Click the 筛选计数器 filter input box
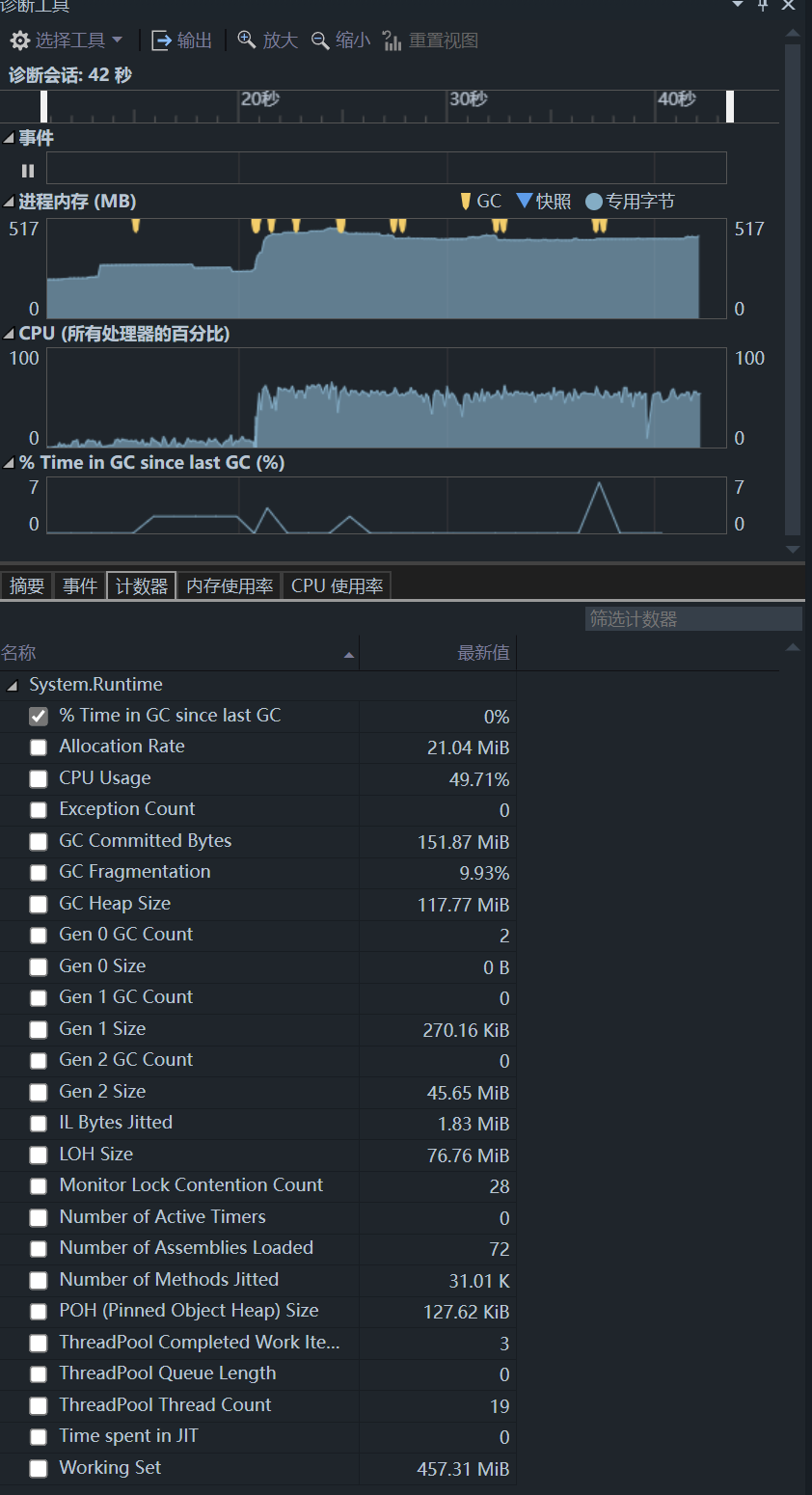The width and height of the screenshot is (812, 1495). click(x=692, y=619)
